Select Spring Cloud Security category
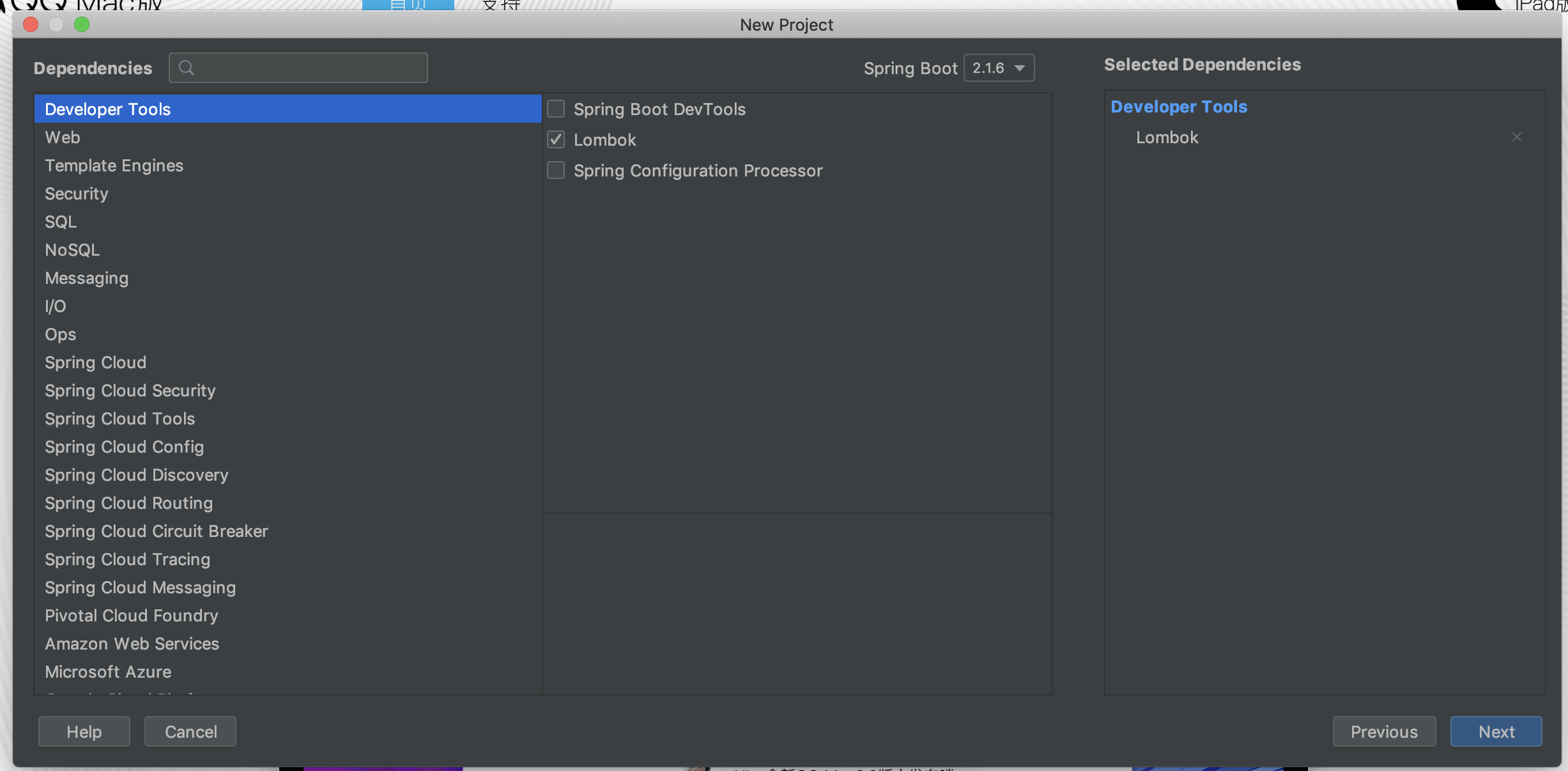 pyautogui.click(x=288, y=391)
